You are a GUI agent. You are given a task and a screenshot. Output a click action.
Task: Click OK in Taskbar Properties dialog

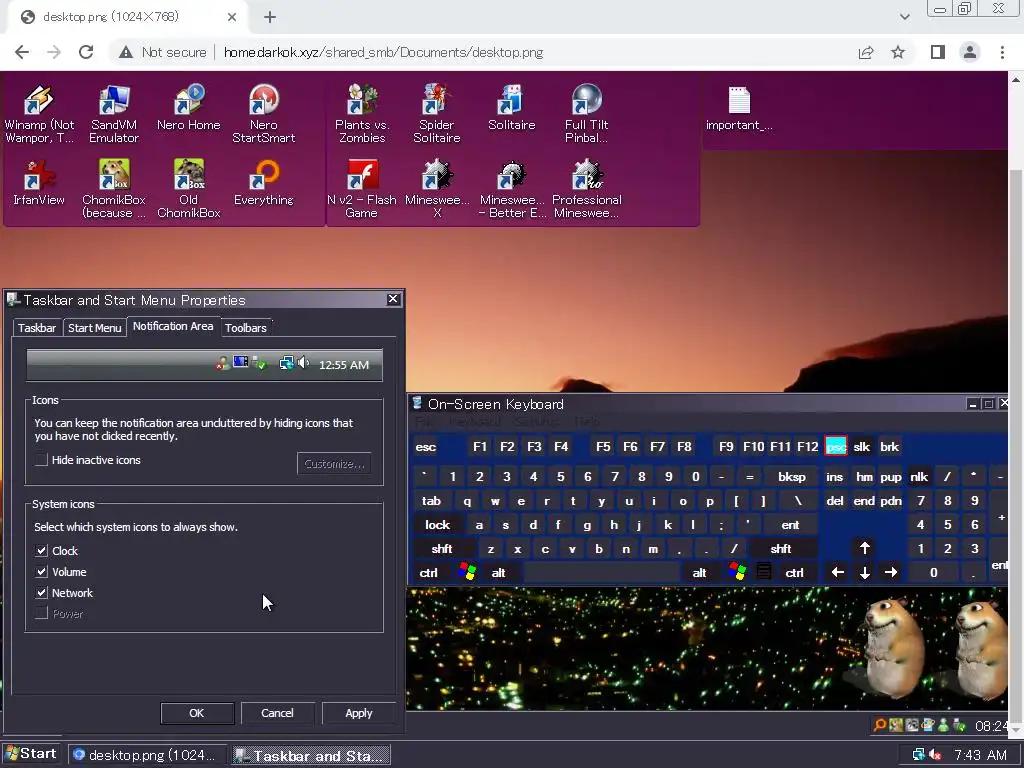tap(197, 713)
